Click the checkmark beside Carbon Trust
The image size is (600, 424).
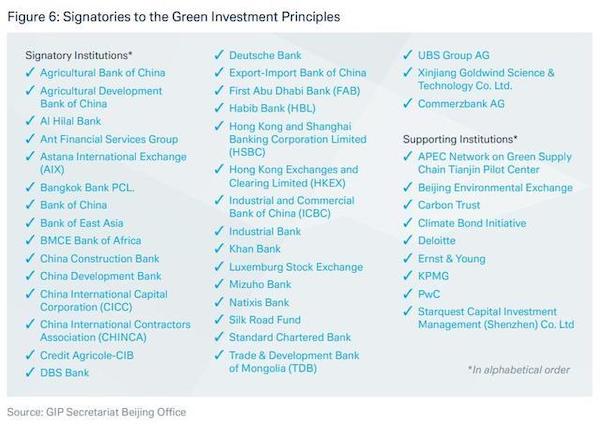pyautogui.click(x=408, y=204)
